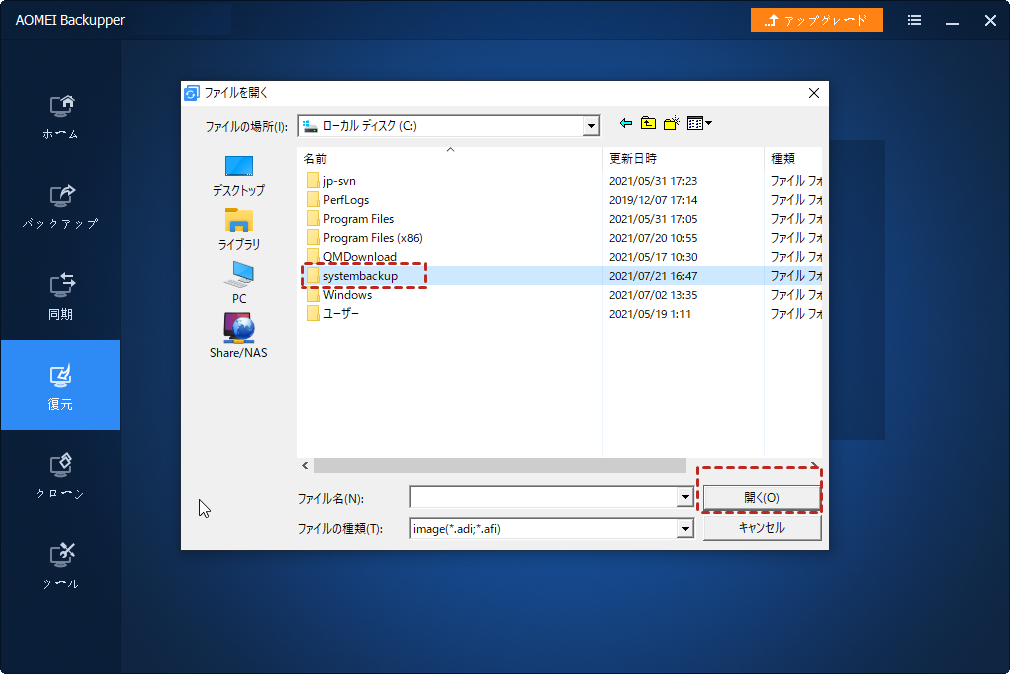Click the date 2021/05/31 17:23
Screen dimensions: 1010x674
tap(653, 181)
